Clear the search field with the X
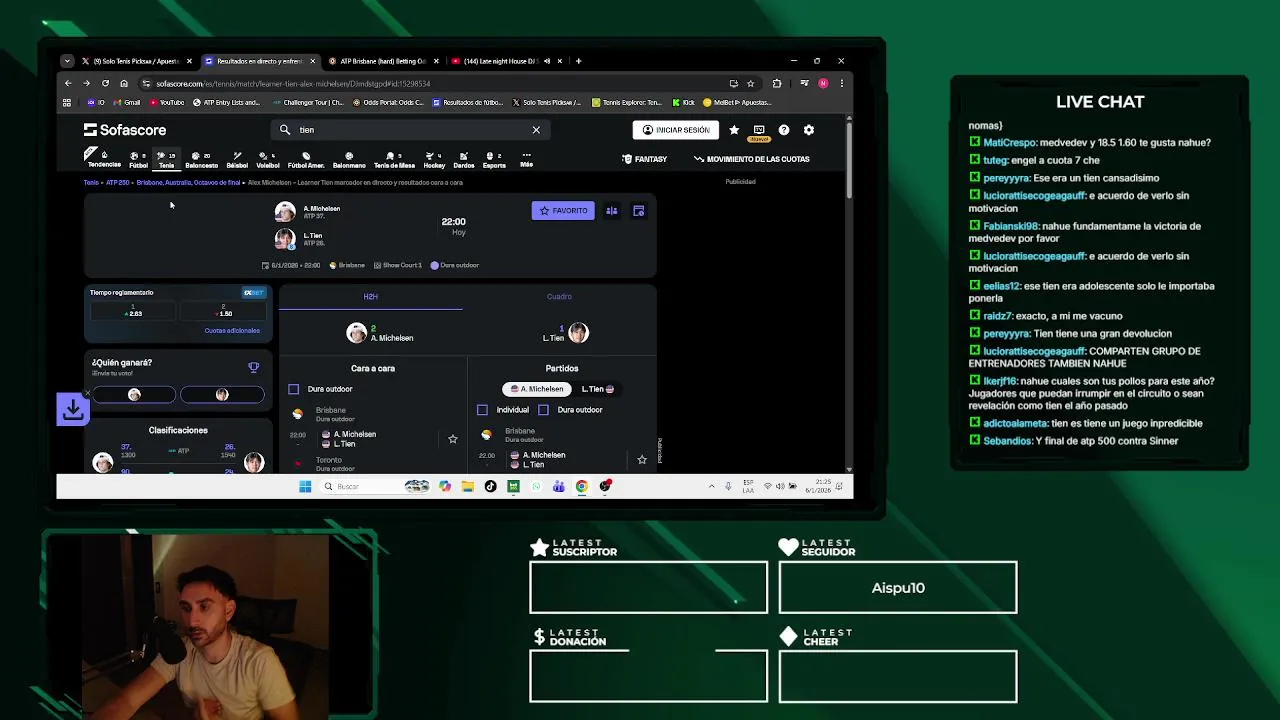 click(x=536, y=130)
